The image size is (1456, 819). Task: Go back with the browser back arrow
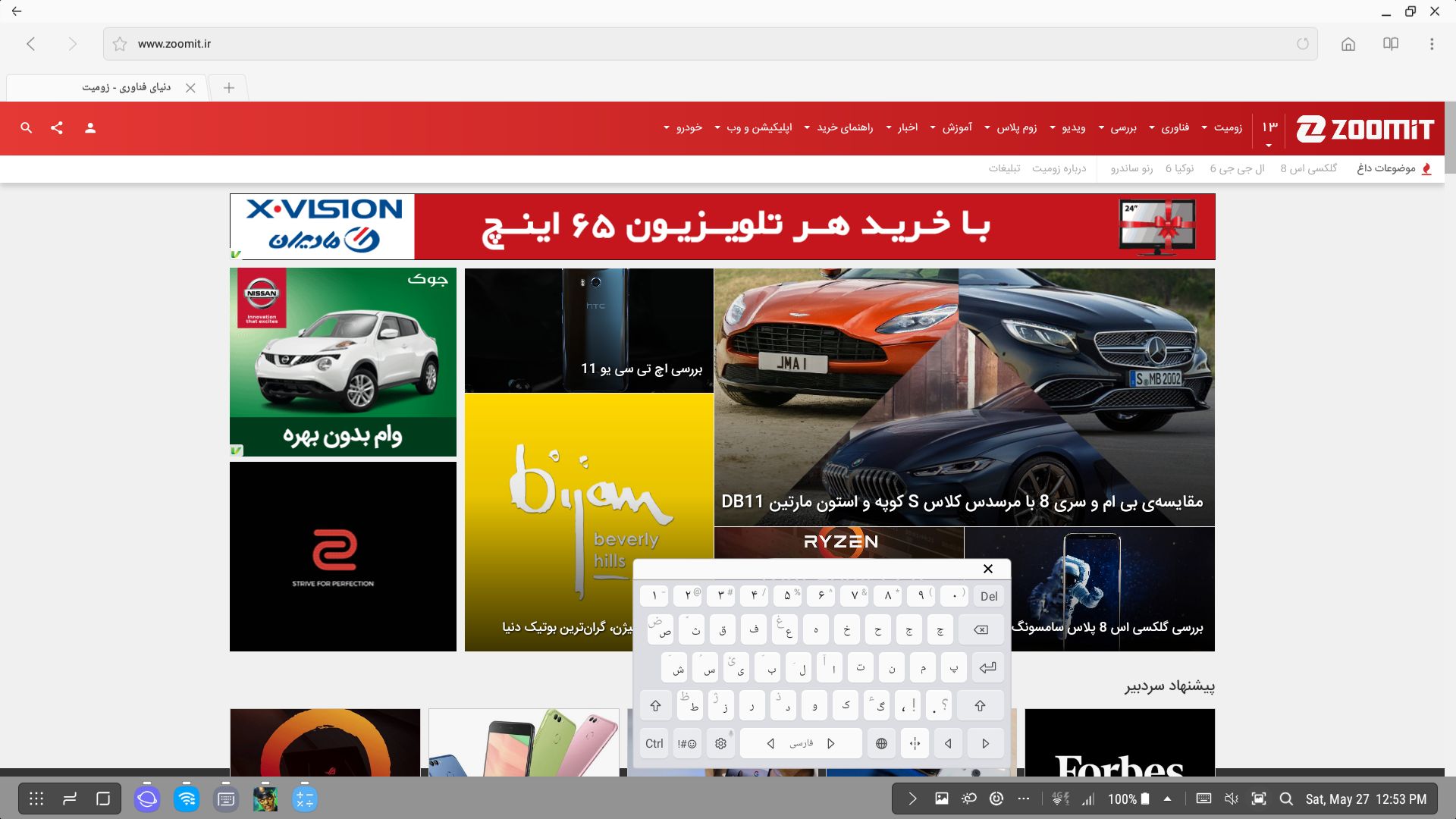pos(31,44)
